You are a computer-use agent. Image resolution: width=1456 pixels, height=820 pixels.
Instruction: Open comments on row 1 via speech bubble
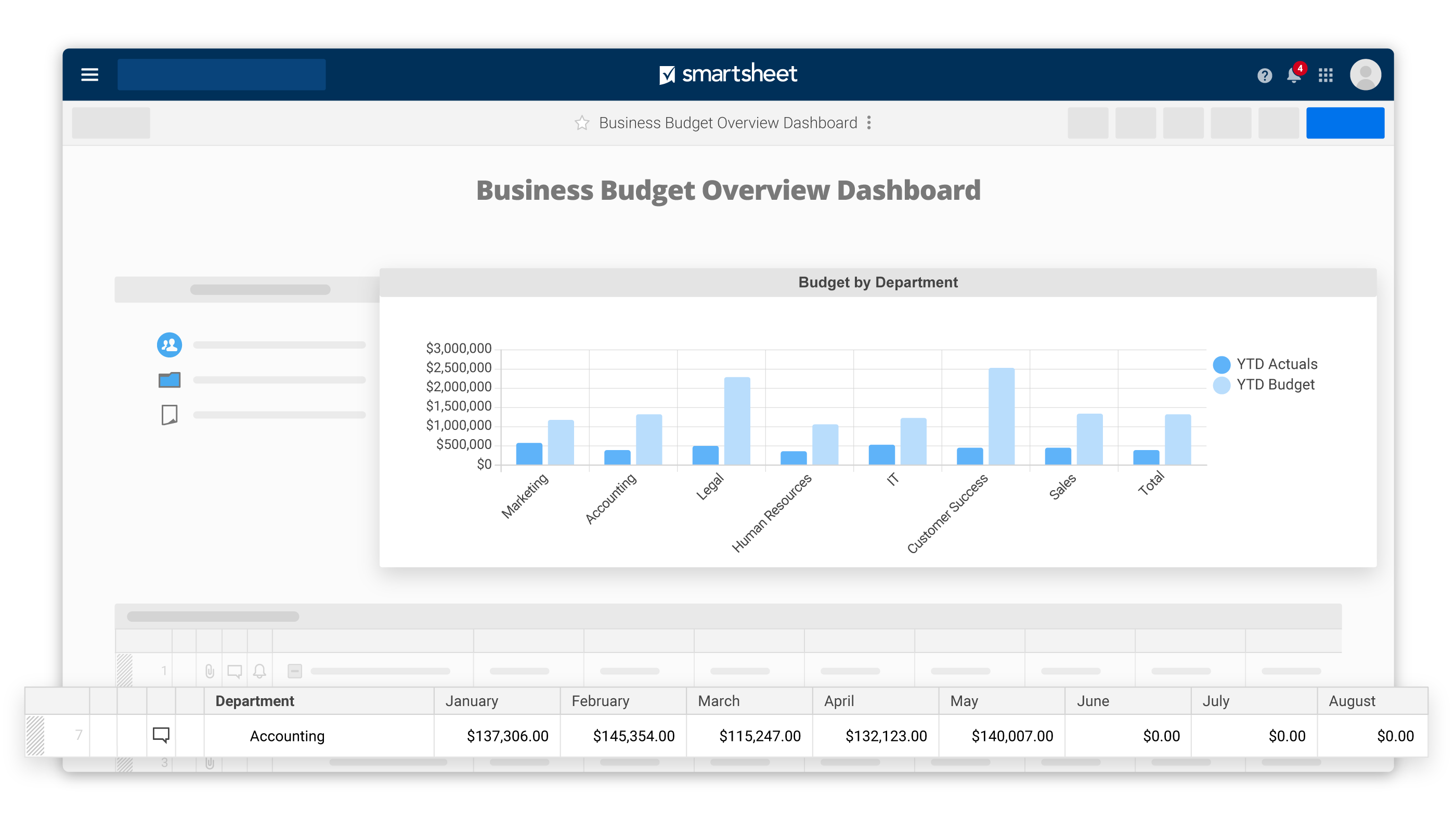235,671
